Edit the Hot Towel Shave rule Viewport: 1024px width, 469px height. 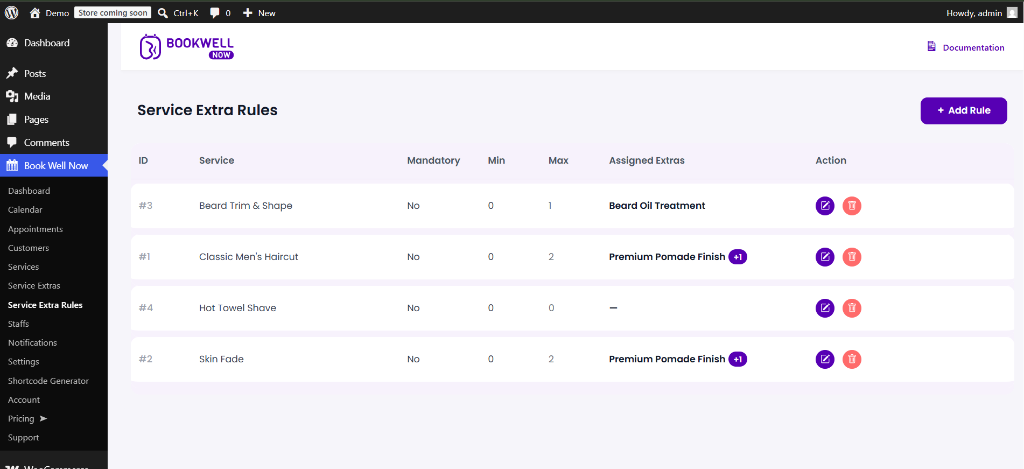point(825,308)
